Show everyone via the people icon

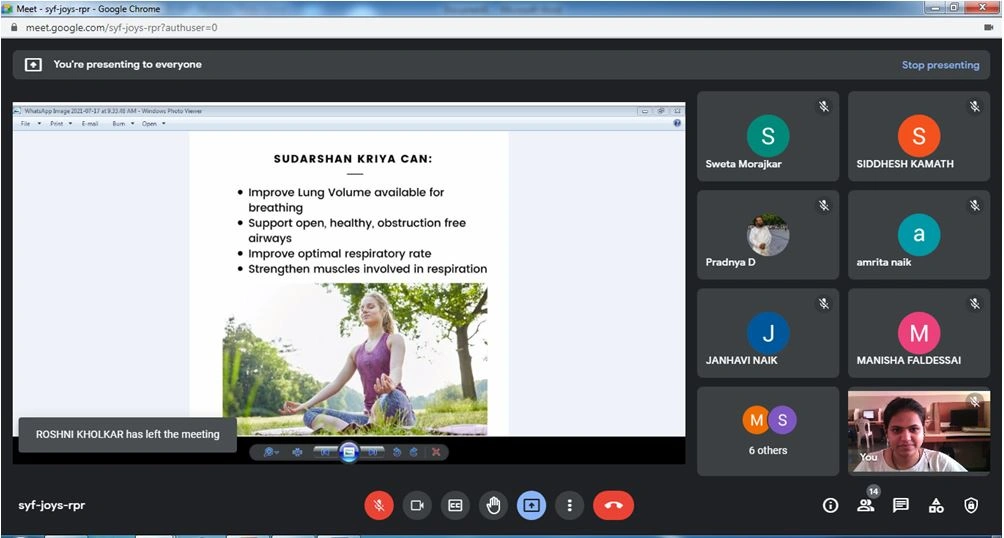pos(866,505)
